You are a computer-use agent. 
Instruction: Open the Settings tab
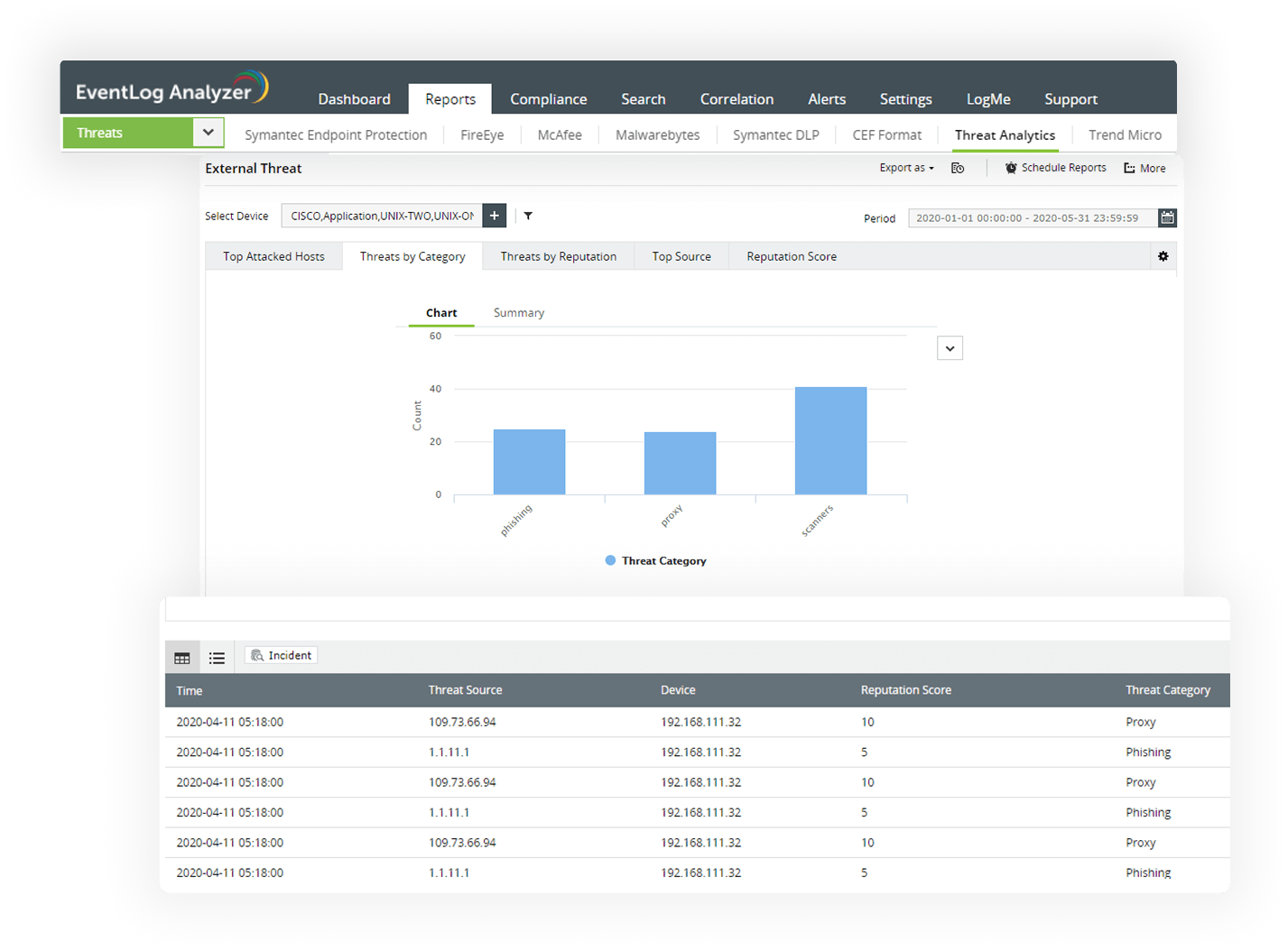[x=905, y=99]
